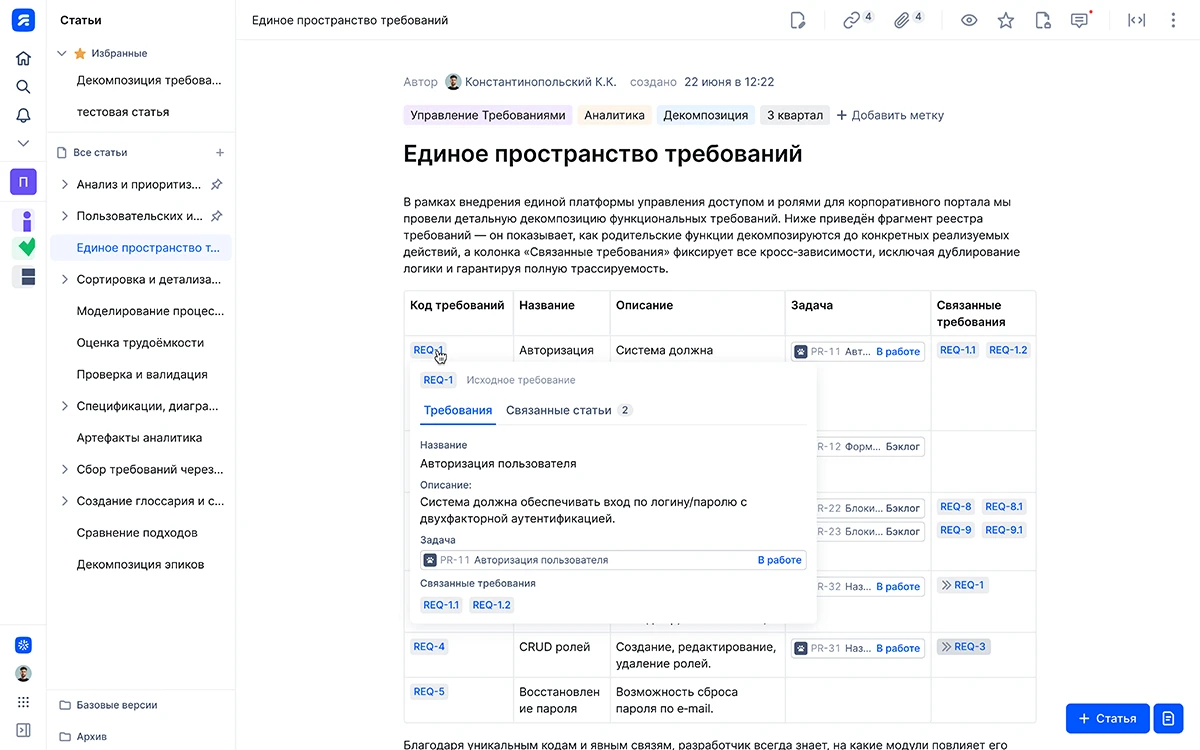
Task: Edit the article using the pencil page icon
Action: click(797, 20)
